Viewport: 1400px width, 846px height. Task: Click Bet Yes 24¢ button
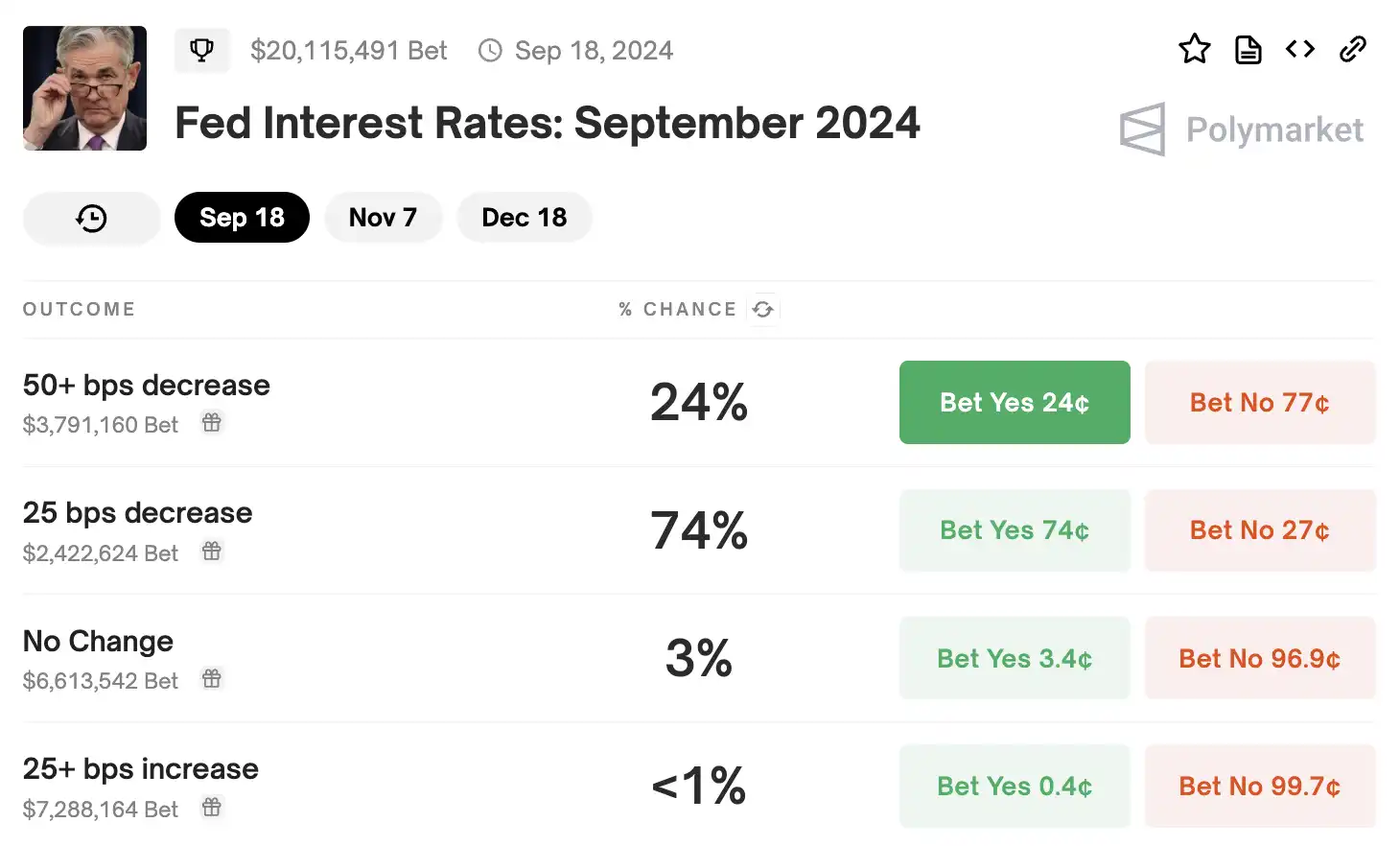tap(1015, 403)
